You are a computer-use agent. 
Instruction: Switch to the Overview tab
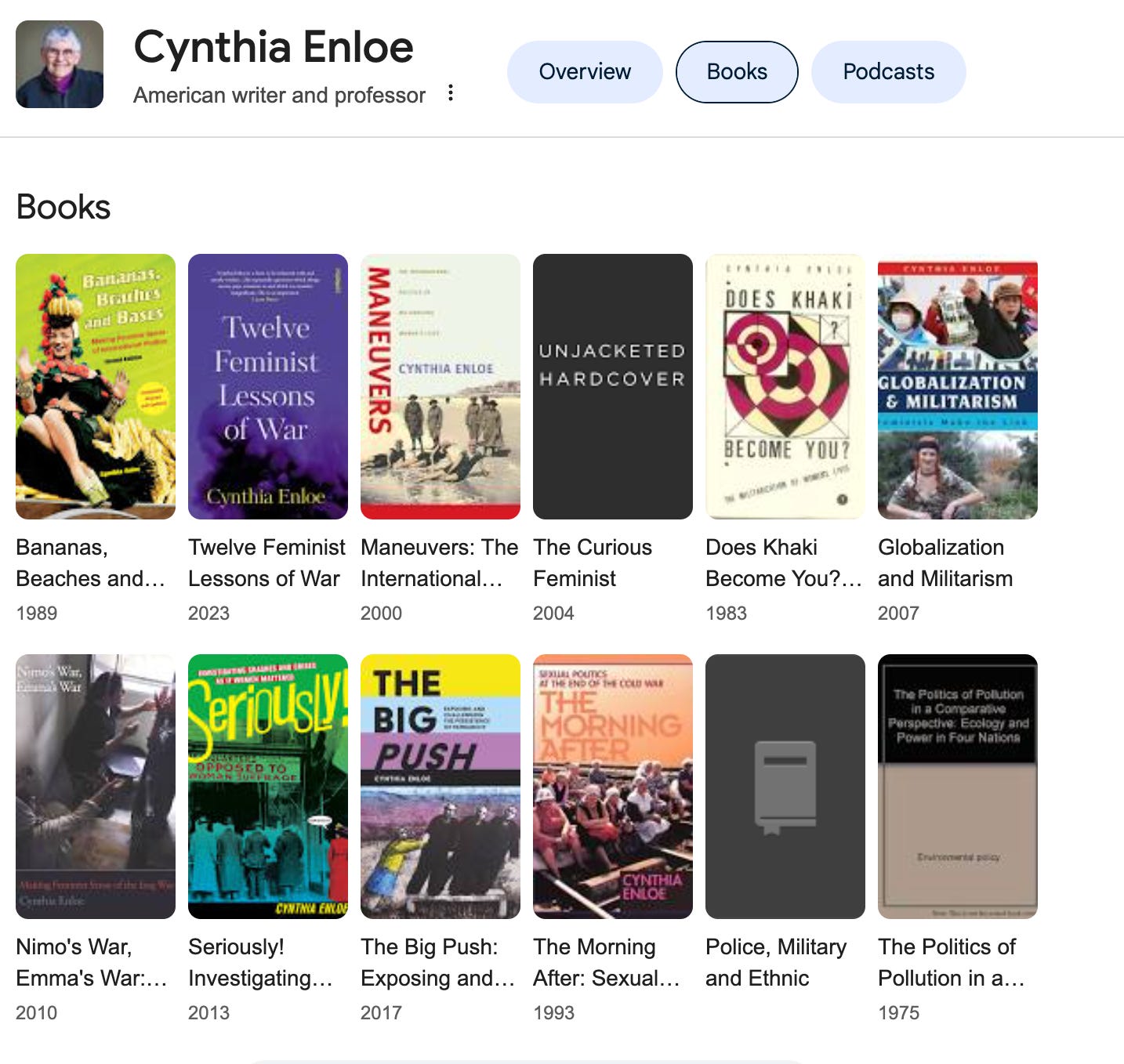point(585,72)
